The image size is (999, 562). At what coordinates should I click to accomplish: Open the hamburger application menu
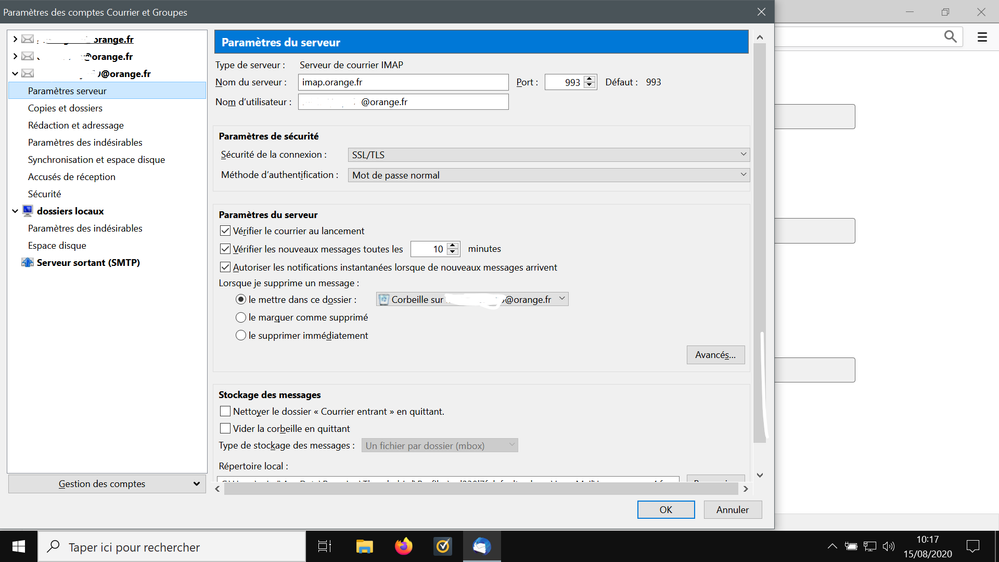[x=982, y=37]
